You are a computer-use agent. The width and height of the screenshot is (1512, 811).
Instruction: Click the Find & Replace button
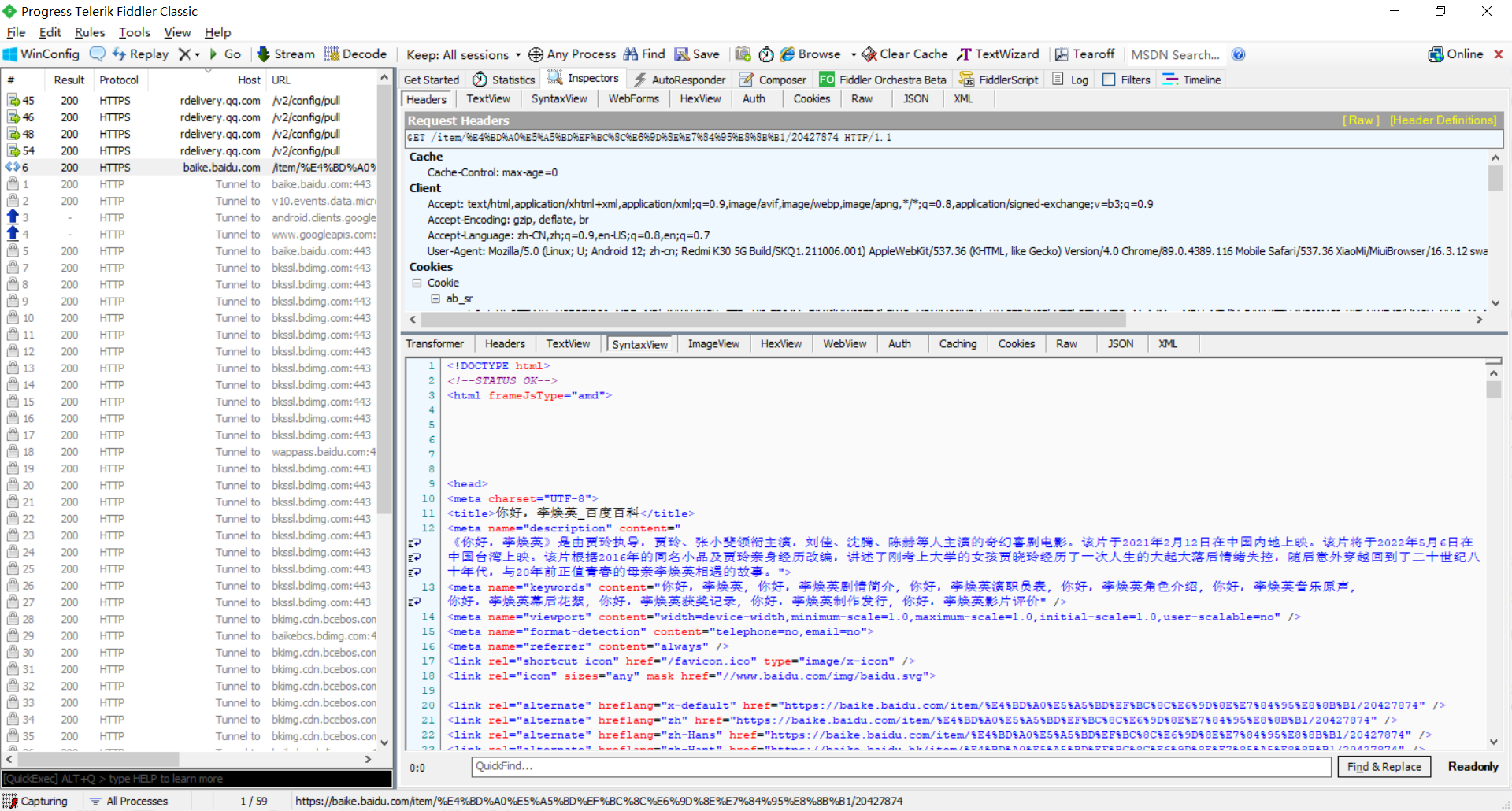coord(1384,767)
